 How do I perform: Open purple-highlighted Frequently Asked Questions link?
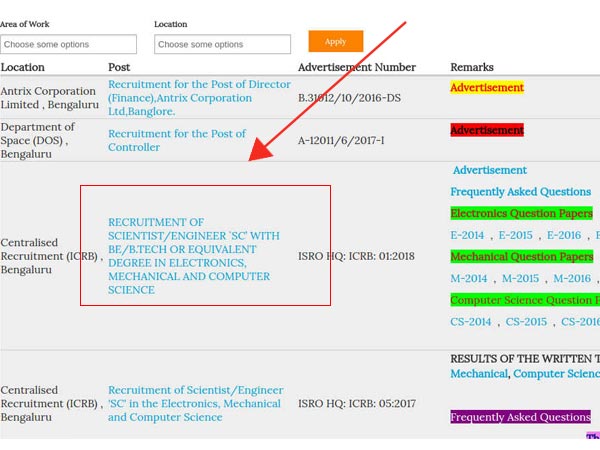tap(520, 417)
